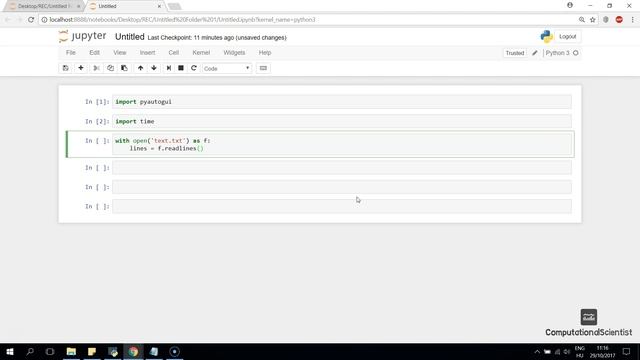
Task: Open the Chrome three-dot menu
Action: tap(632, 20)
